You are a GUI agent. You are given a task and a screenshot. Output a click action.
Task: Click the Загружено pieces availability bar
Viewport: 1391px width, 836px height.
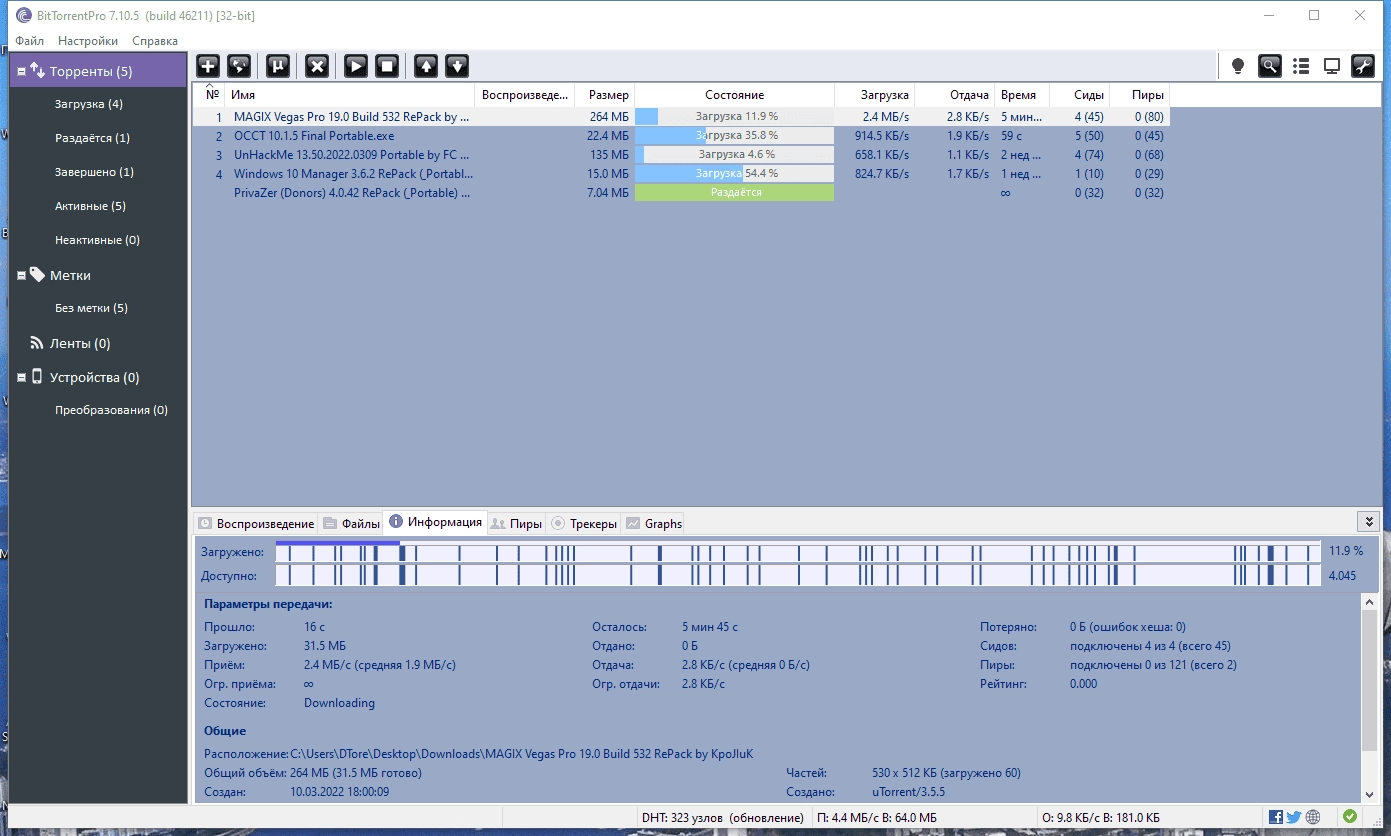(x=797, y=552)
